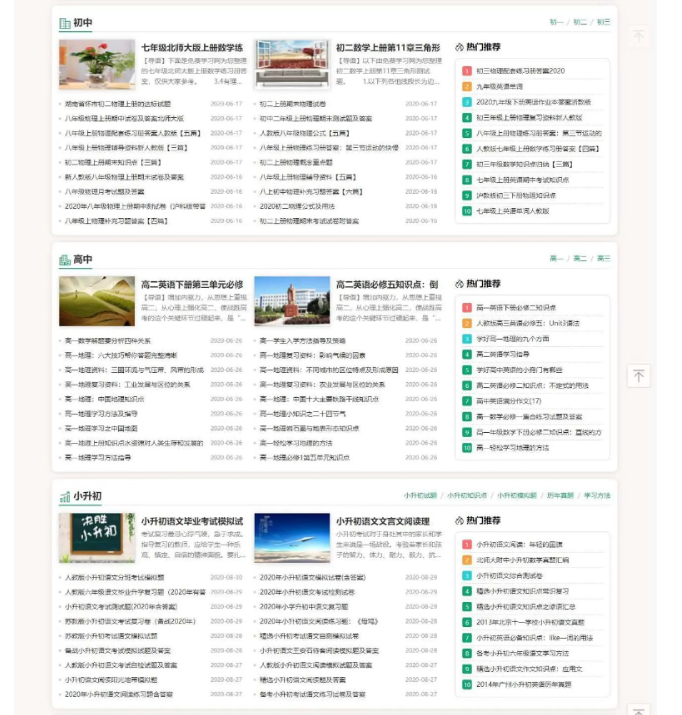The image size is (682, 715).
Task: Click the potted flower article thumbnail
Action: (x=96, y=64)
